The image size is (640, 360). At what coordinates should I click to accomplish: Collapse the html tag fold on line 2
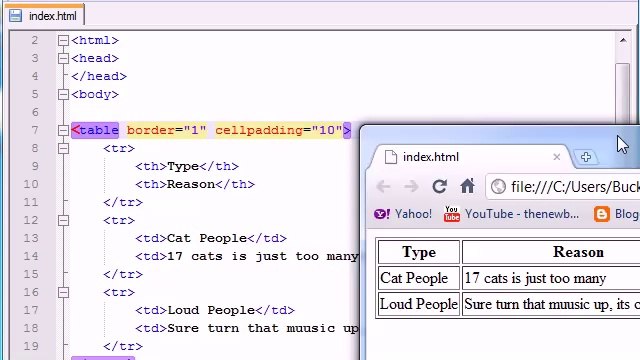[x=63, y=40]
